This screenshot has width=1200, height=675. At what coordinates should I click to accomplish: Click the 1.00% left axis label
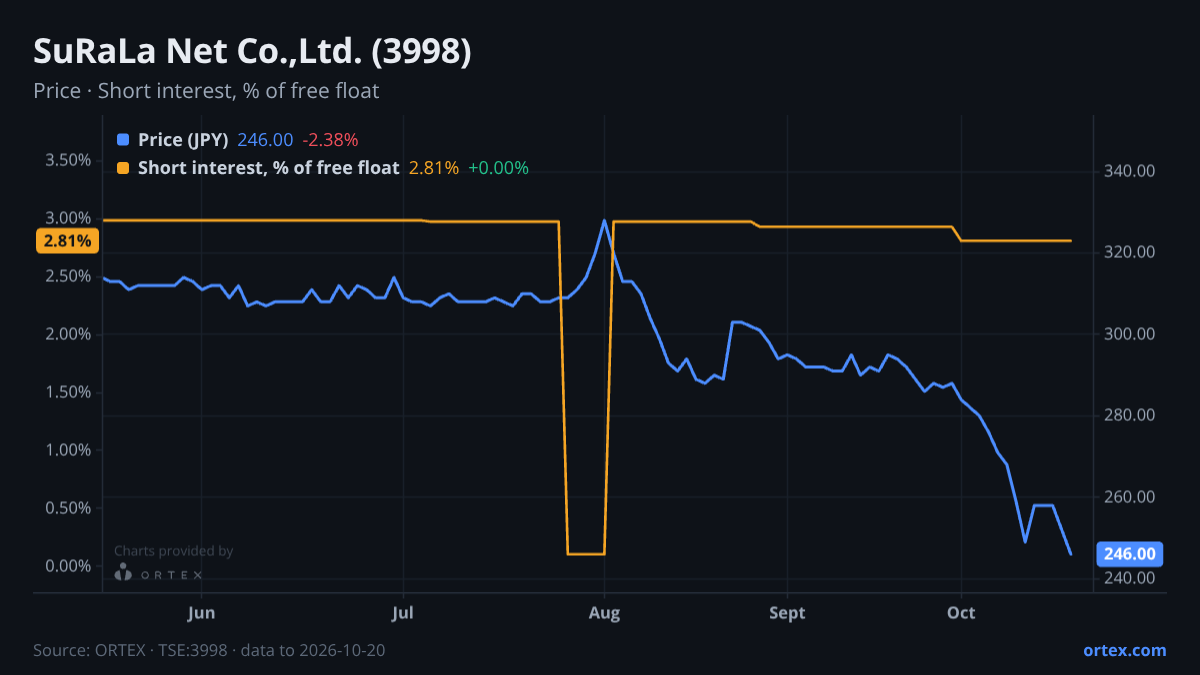[x=69, y=450]
